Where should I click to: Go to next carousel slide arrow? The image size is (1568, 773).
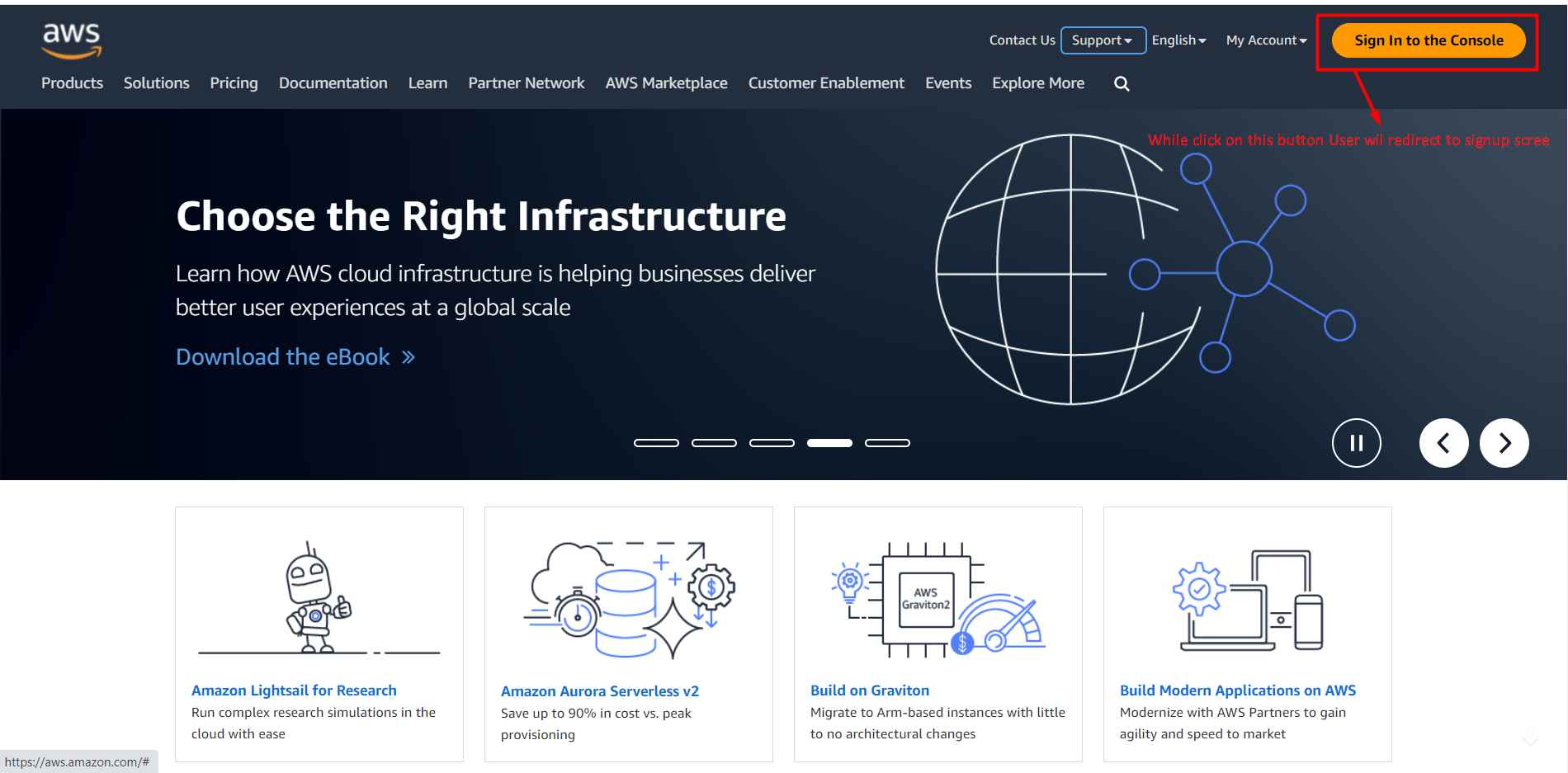coord(1504,443)
